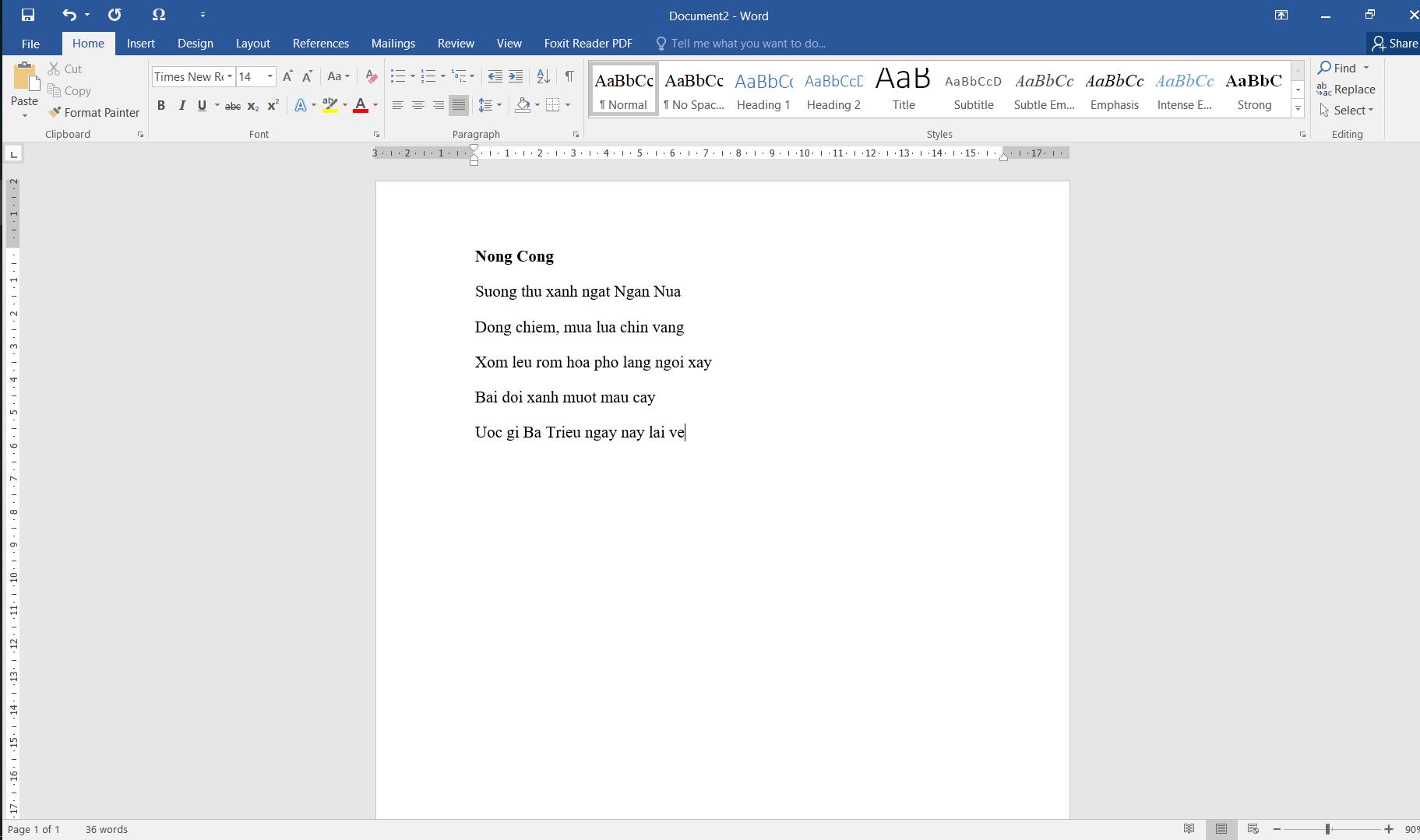Click the Tell me search box

[x=741, y=44]
